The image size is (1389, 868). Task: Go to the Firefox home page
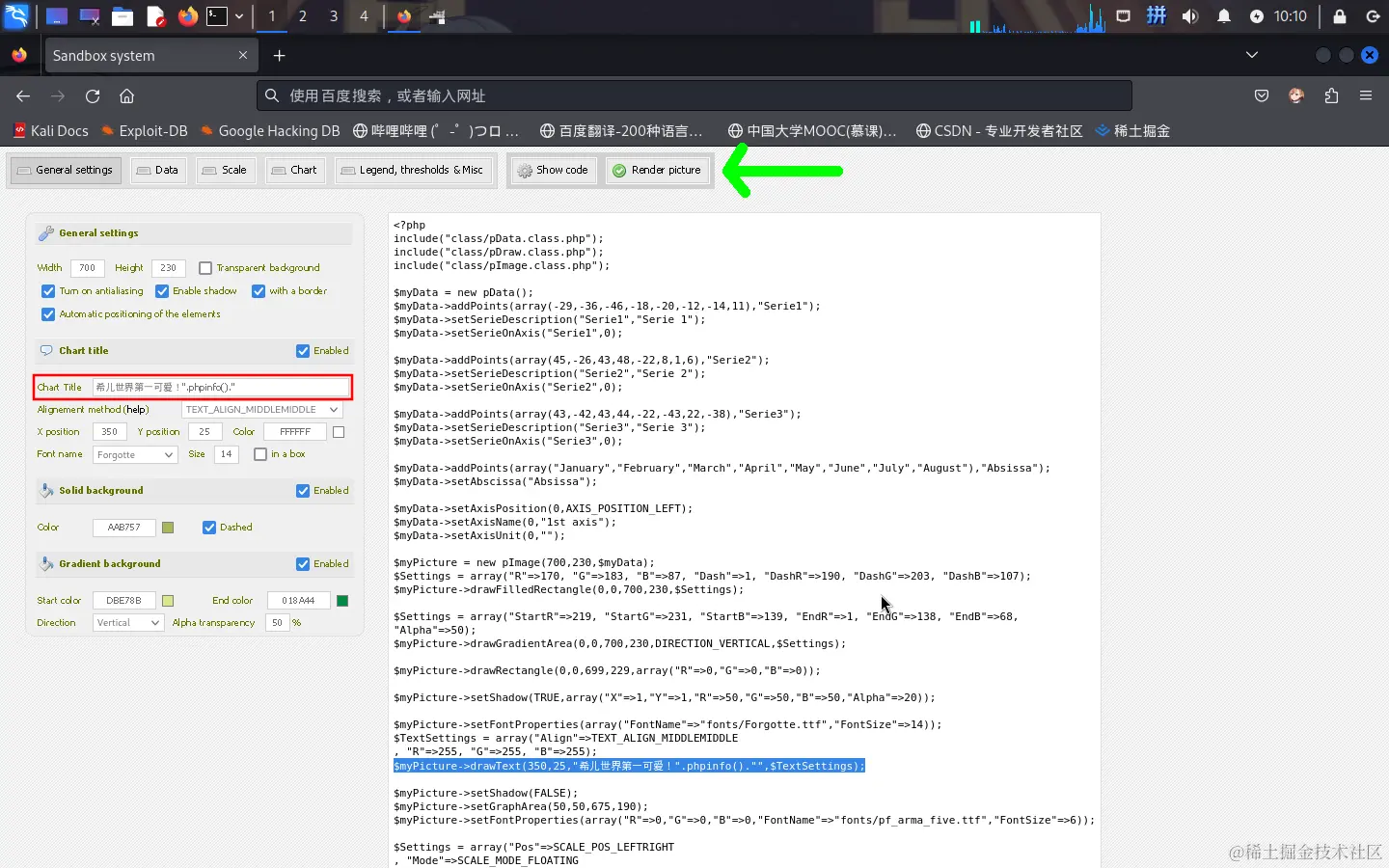click(126, 95)
